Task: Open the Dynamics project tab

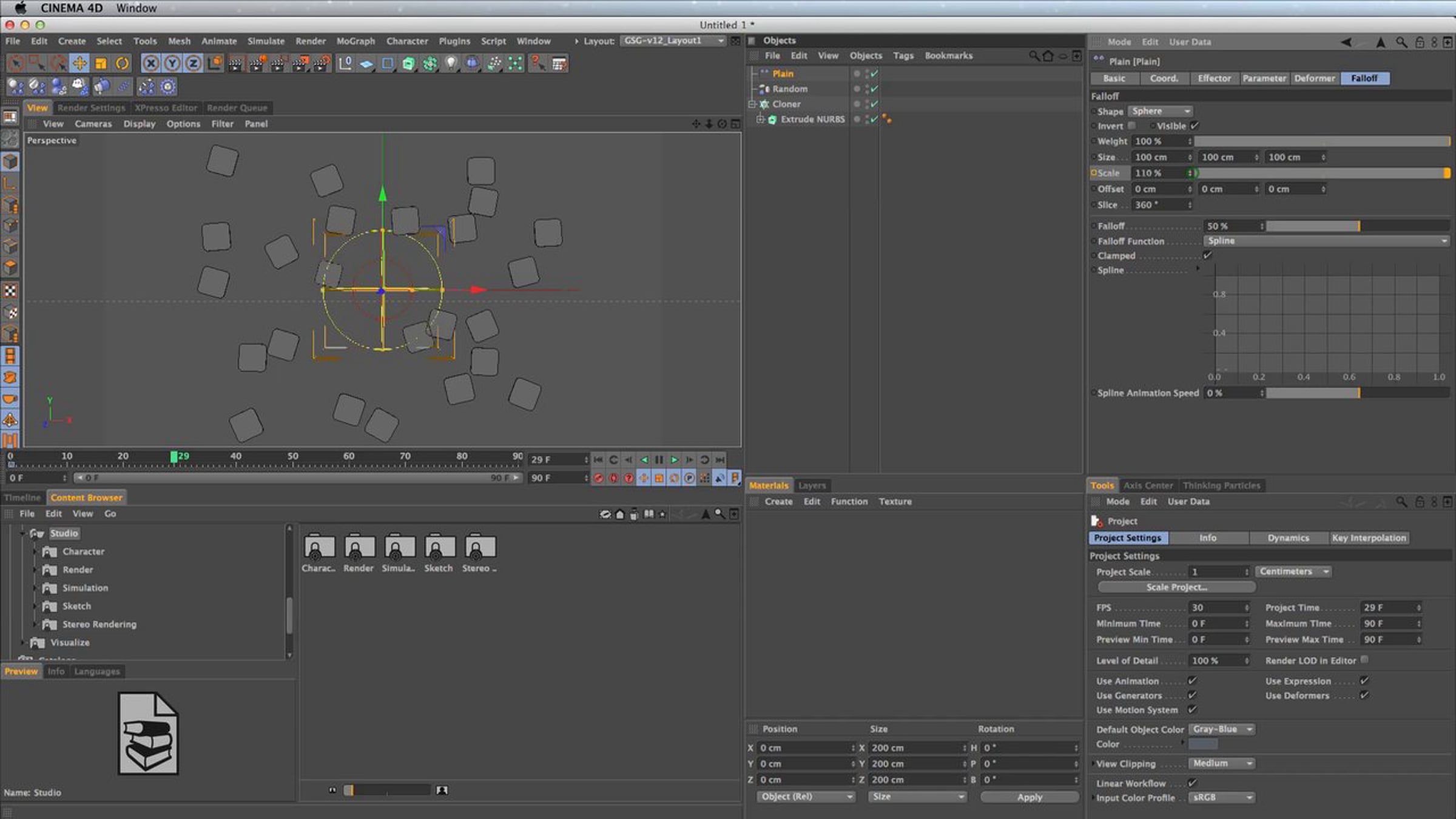Action: tap(1288, 538)
